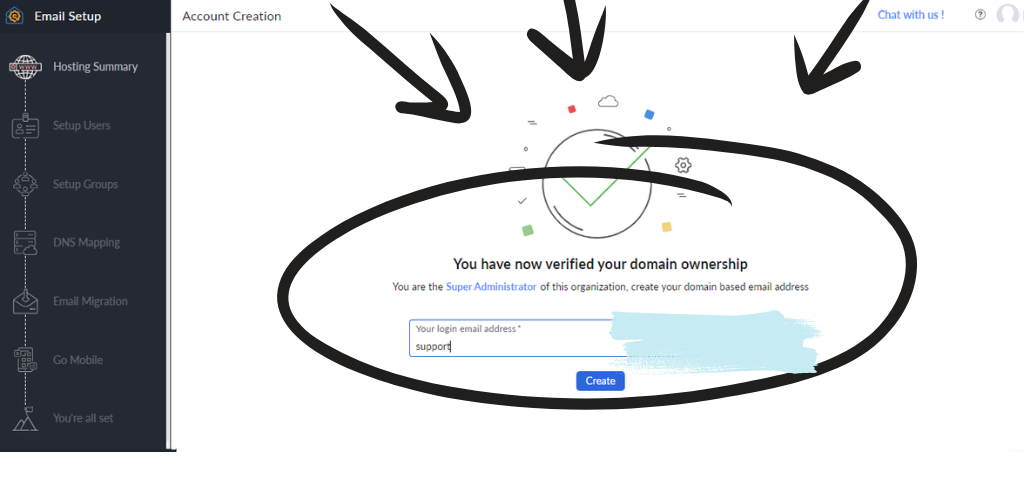Choose Go Mobile step label
1024x480 pixels.
(x=78, y=360)
